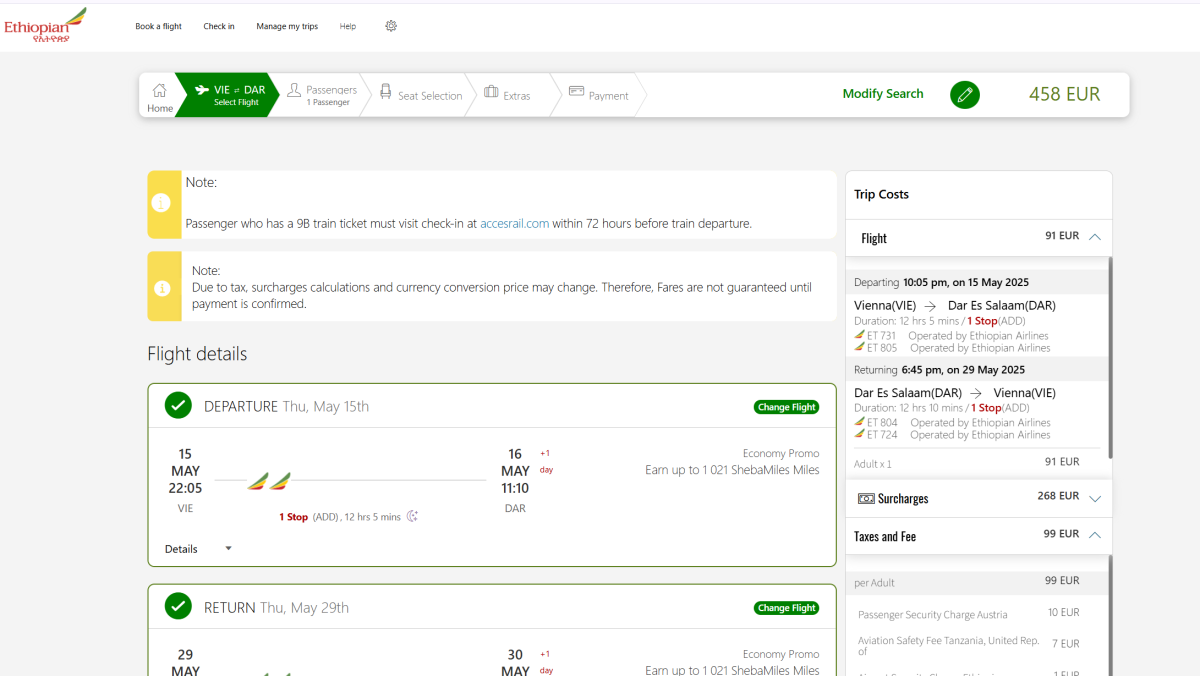The width and height of the screenshot is (1200, 676).
Task: Click the Home icon in the booking steps
Action: 159,91
